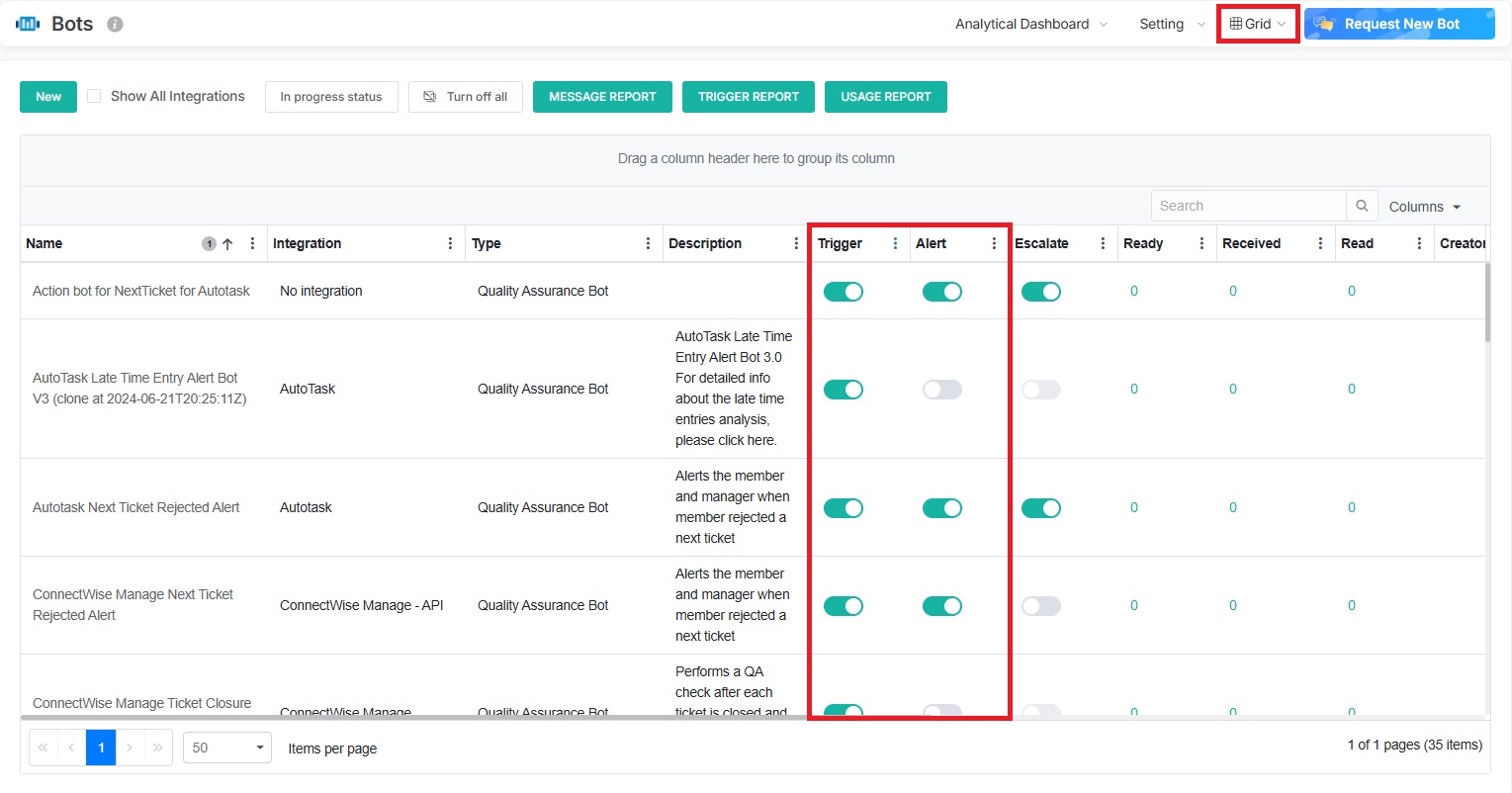Screen dimensions: 1512x793
Task: Click the info icon beside Bots title
Action: point(115,24)
